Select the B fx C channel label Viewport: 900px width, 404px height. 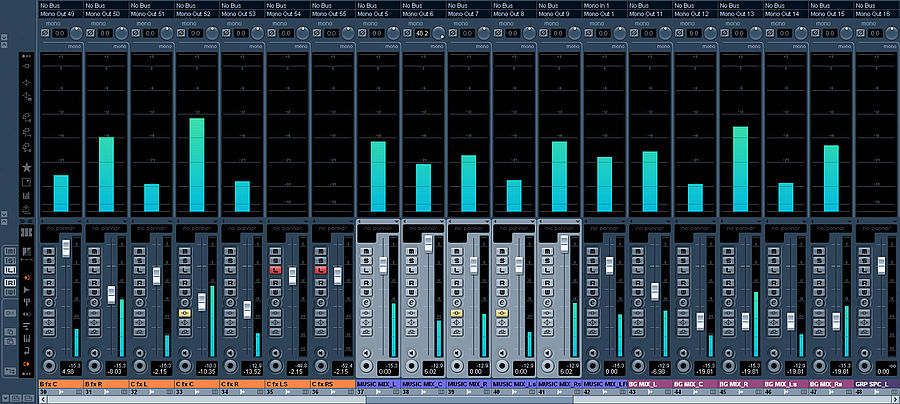[61, 383]
